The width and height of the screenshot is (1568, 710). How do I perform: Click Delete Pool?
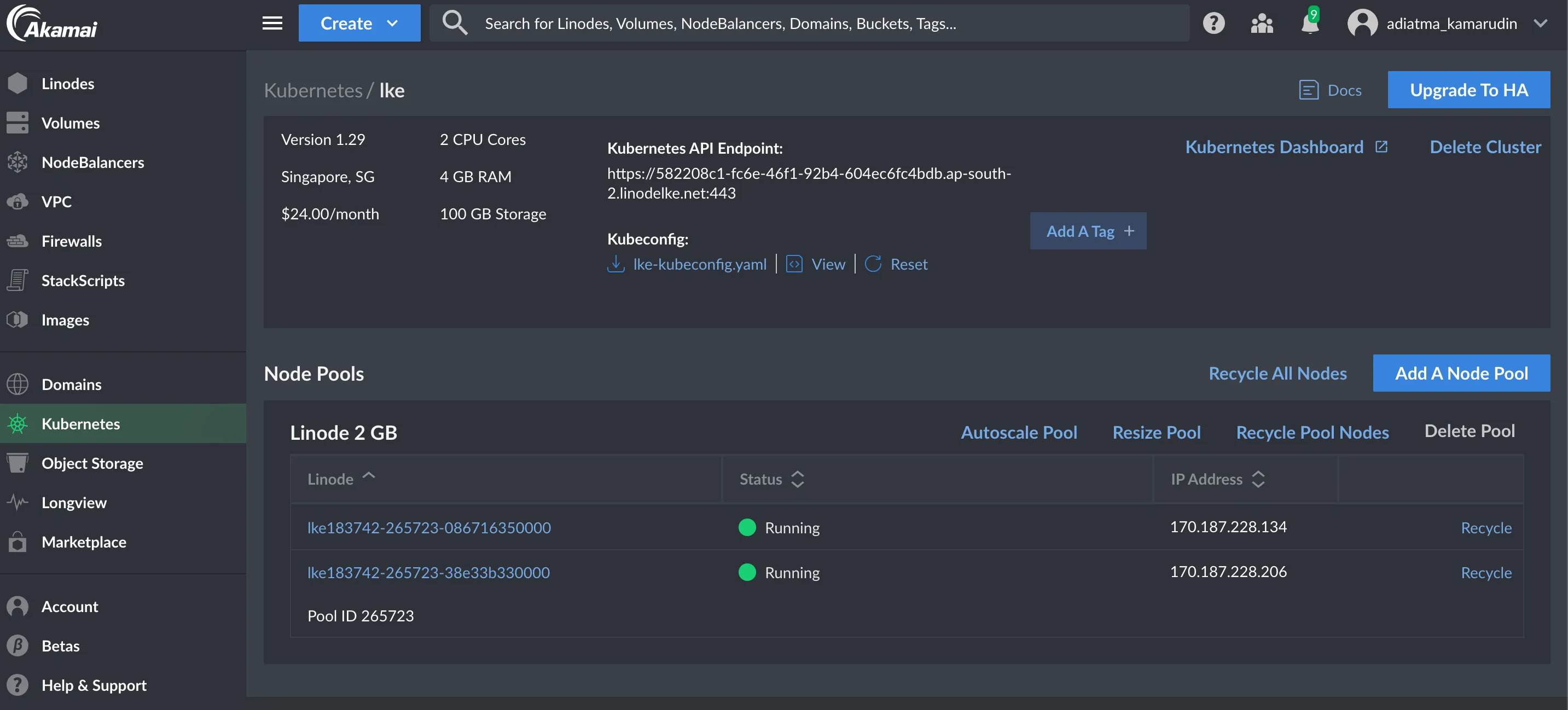pyautogui.click(x=1470, y=430)
